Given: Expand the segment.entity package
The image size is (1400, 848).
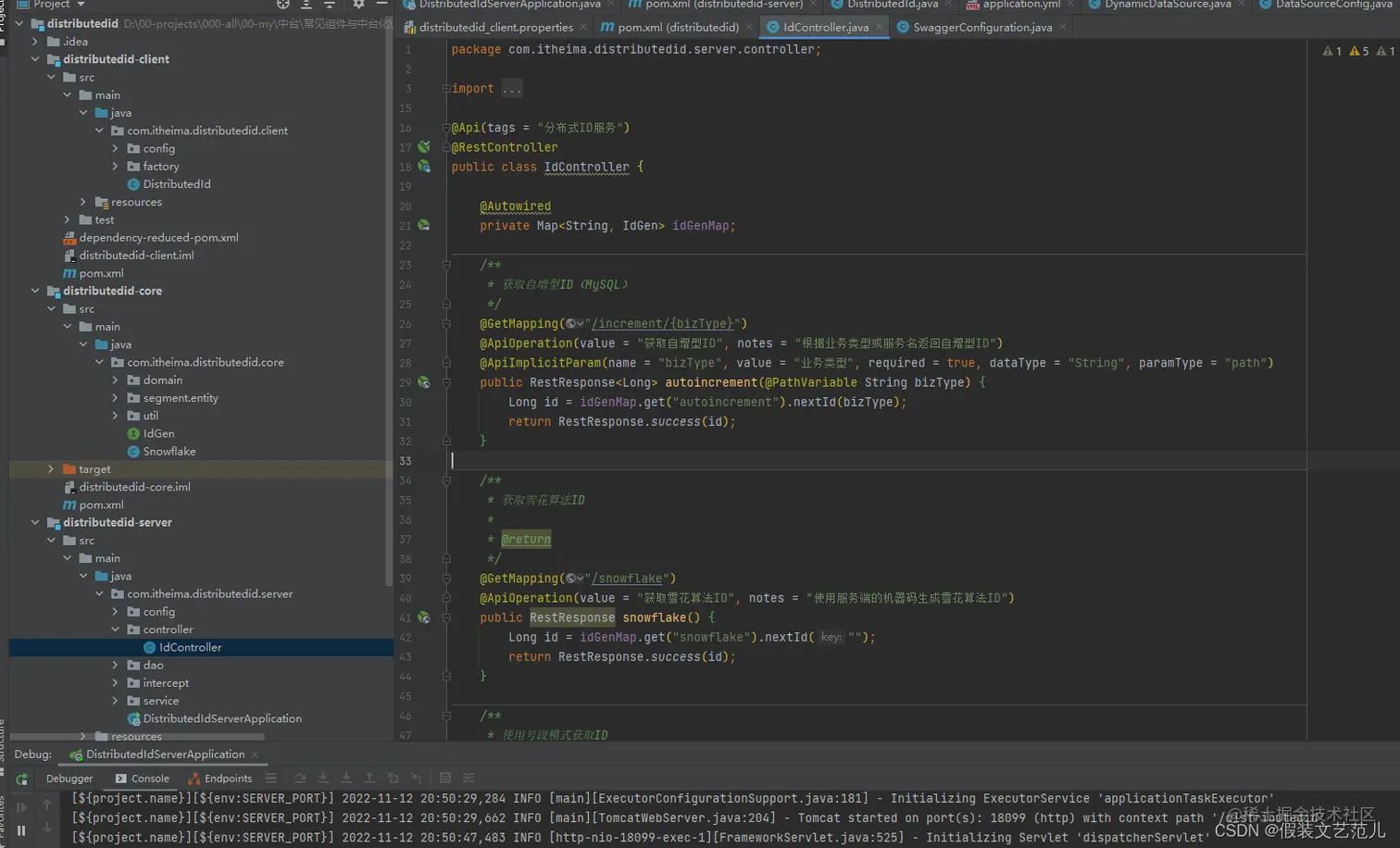Looking at the screenshot, I should pyautogui.click(x=115, y=398).
